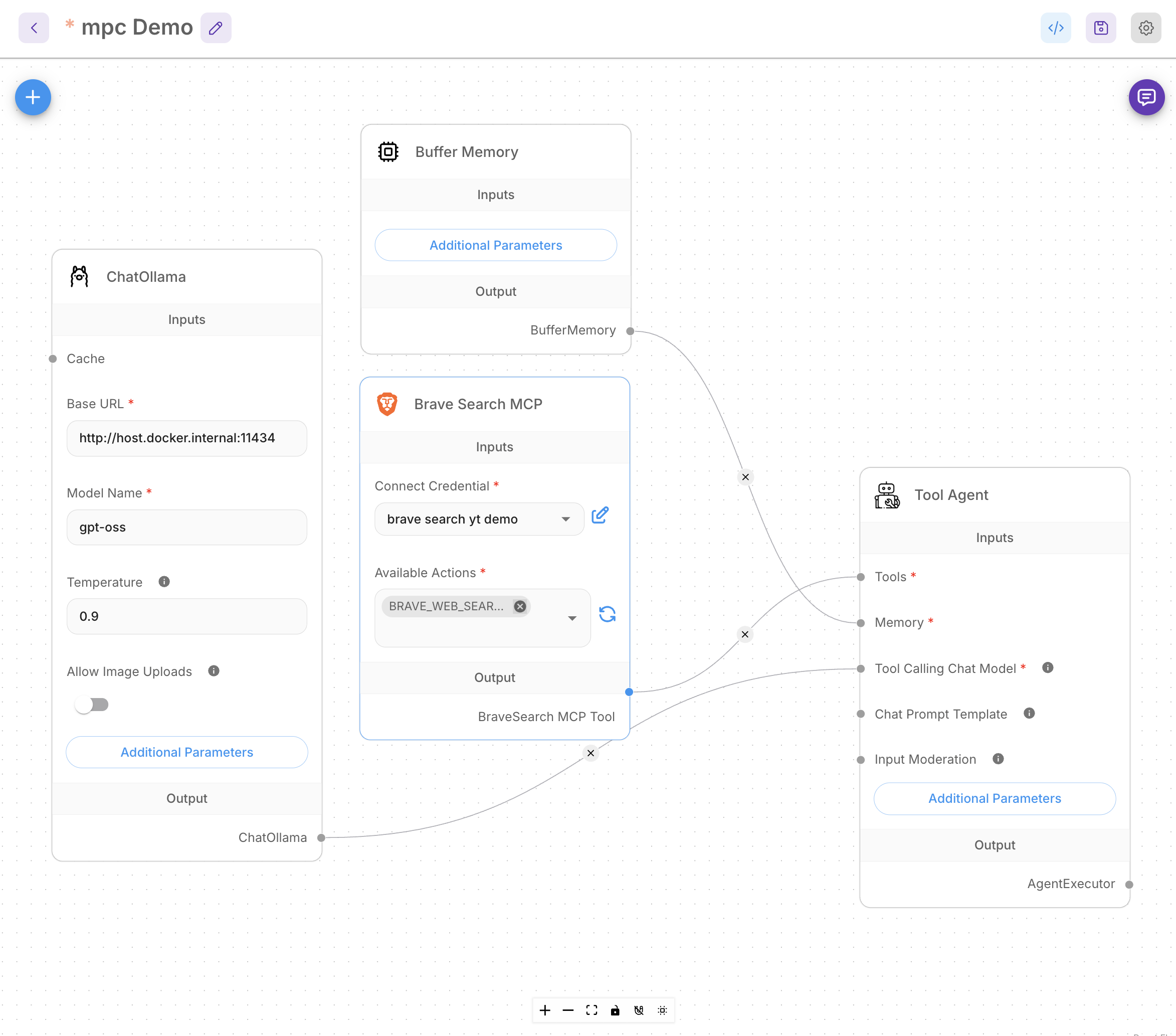Edit the flow name pencil icon

pos(216,28)
